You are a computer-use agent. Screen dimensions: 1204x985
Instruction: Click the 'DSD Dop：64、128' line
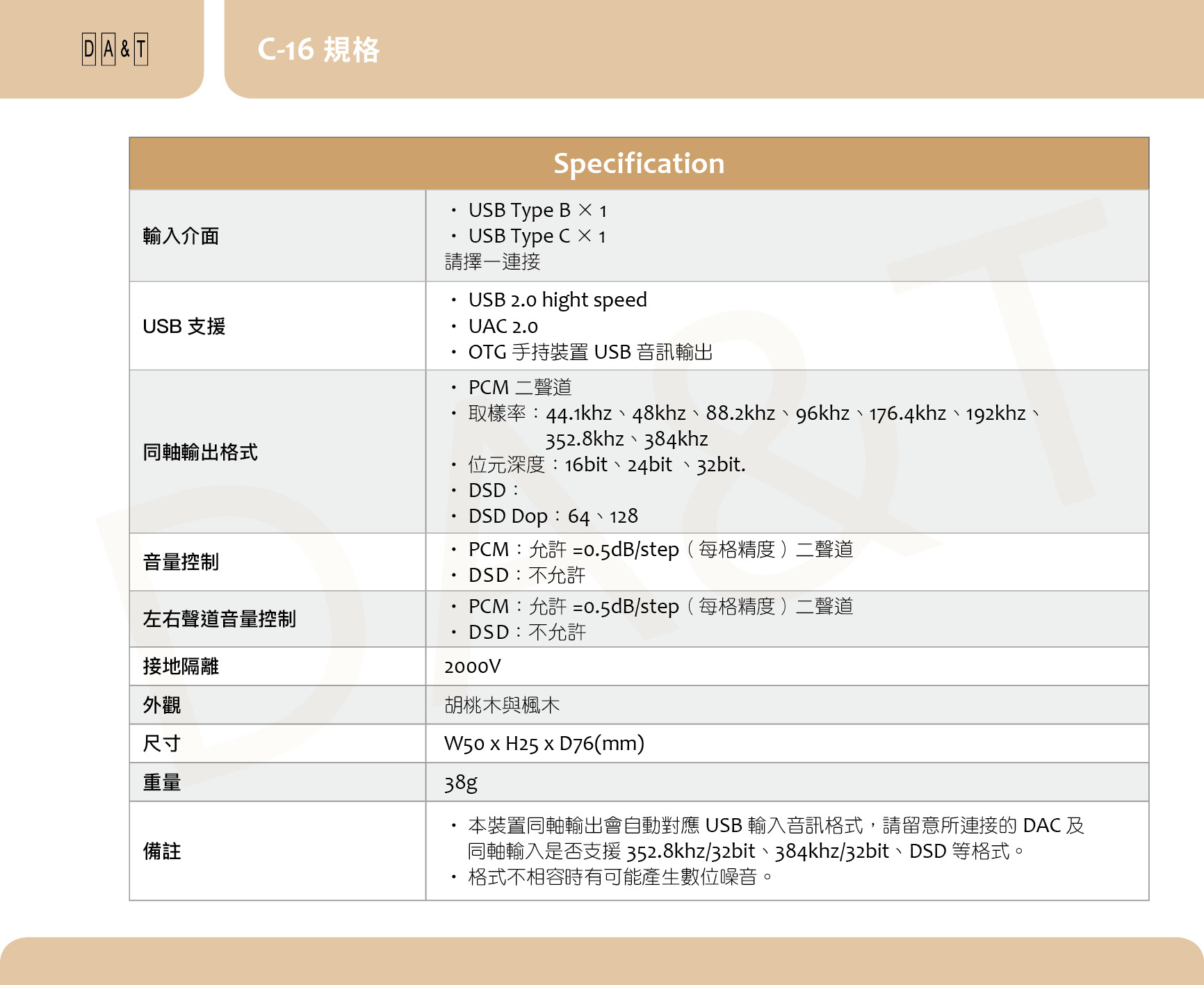pos(553,516)
